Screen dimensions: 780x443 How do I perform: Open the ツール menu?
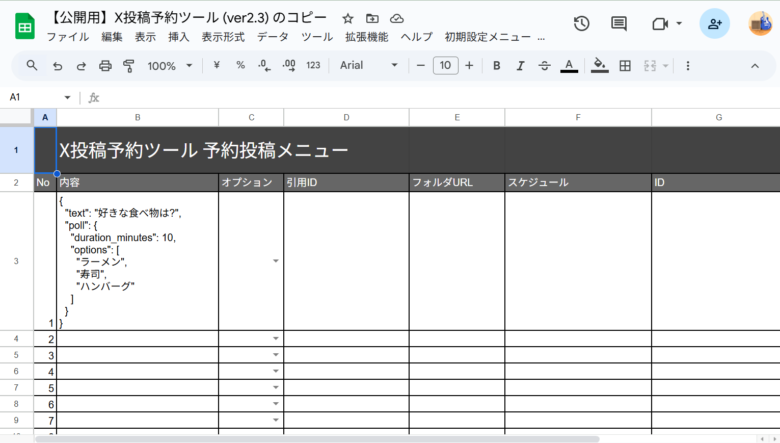[317, 37]
